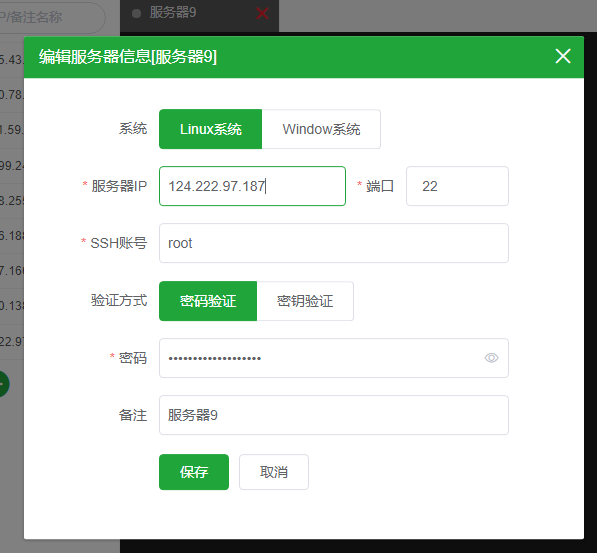Click the 端口 input field showing 22
597x553 pixels.
[457, 186]
